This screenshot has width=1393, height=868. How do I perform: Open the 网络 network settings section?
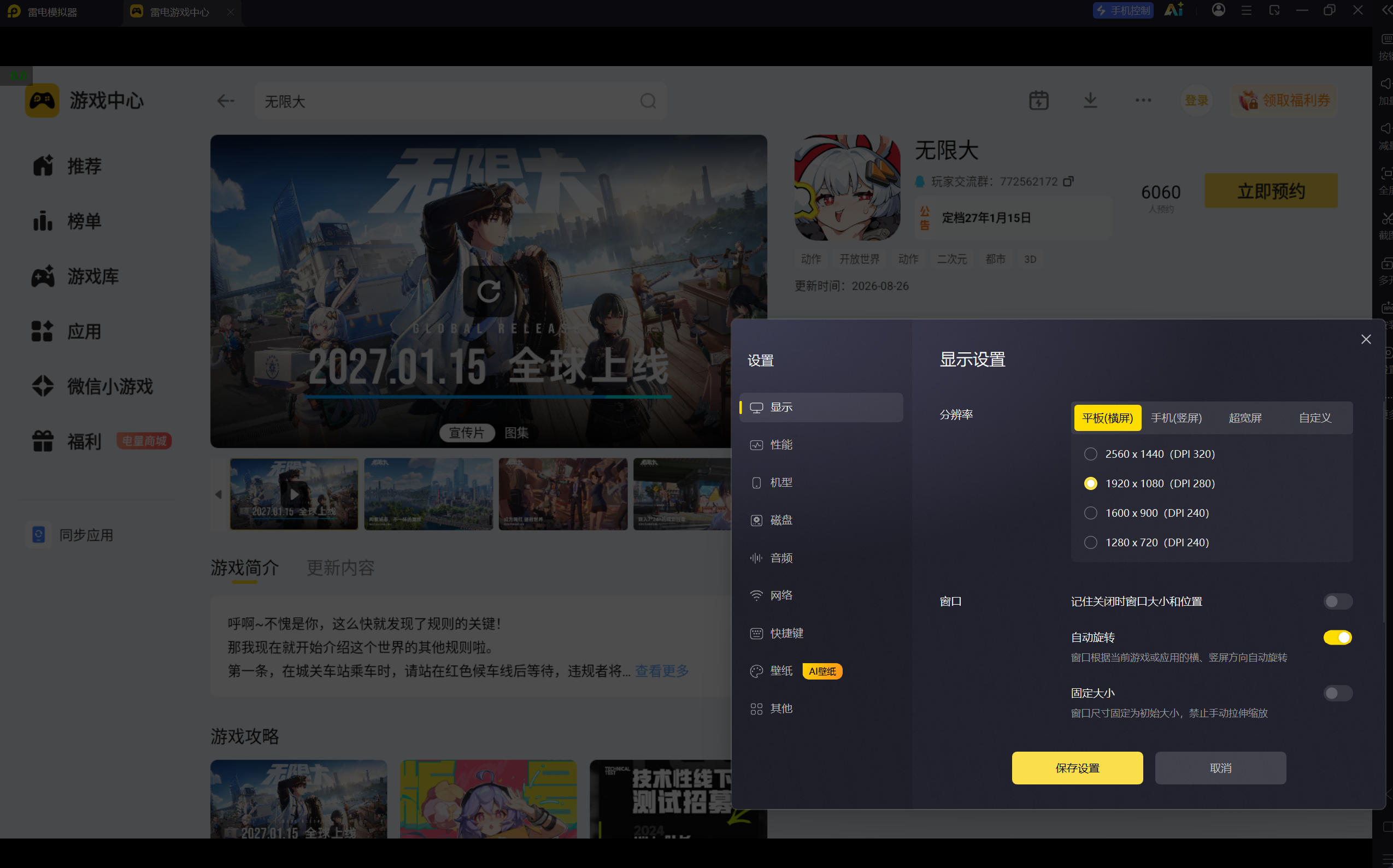821,595
